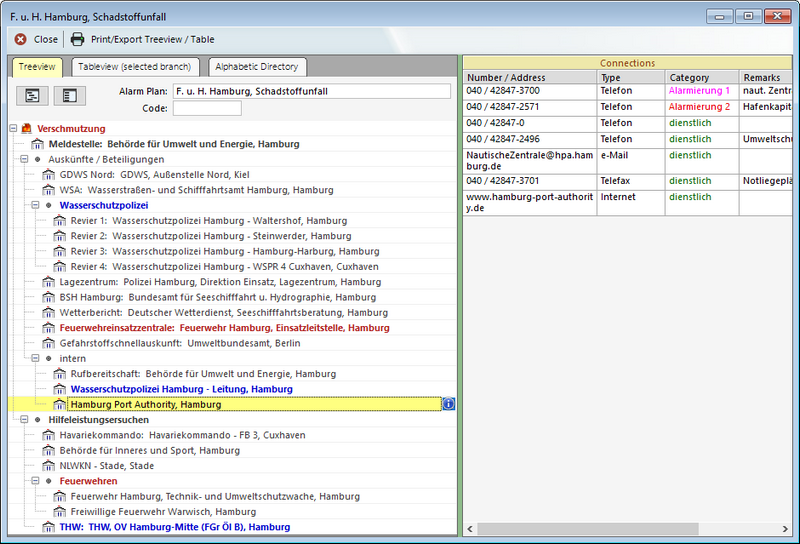Click the printer icon for Print/Export

pyautogui.click(x=77, y=39)
